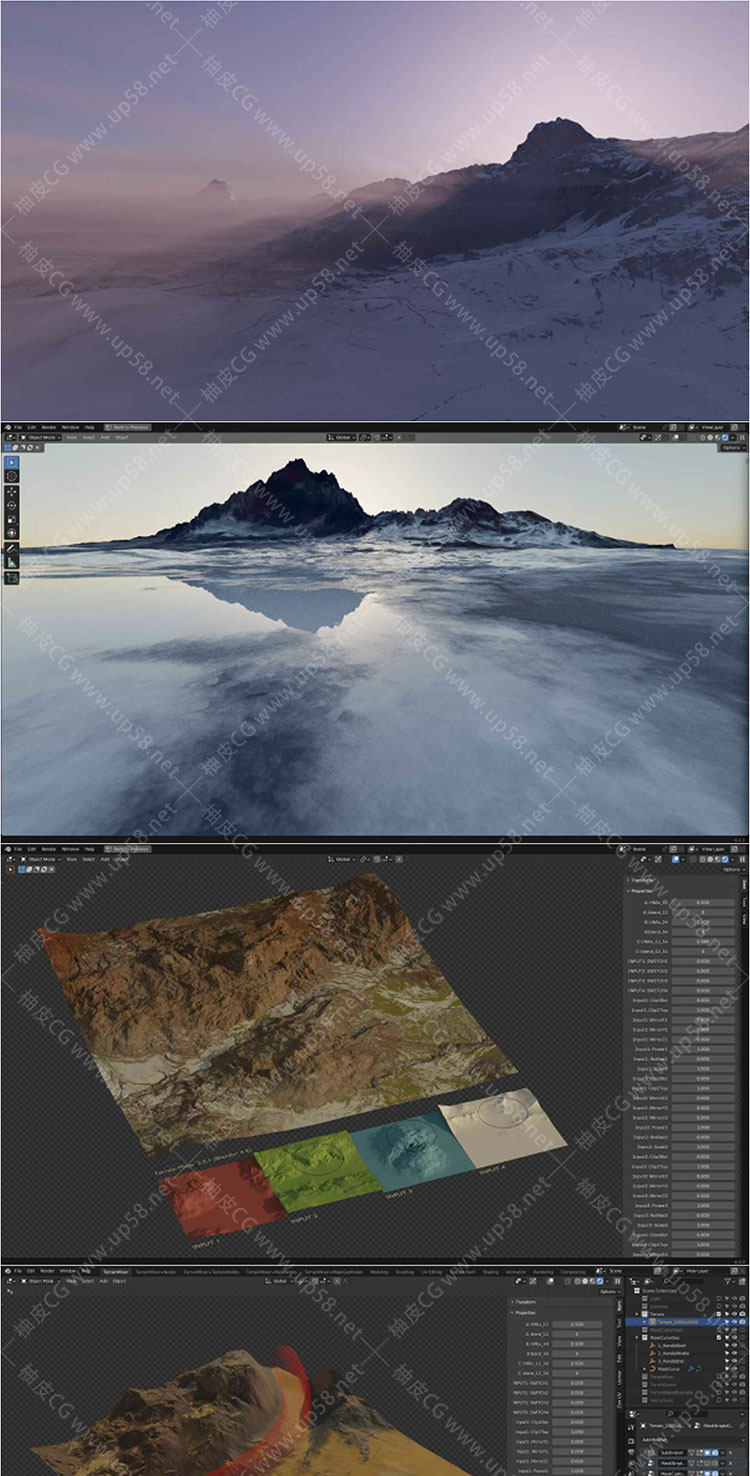
Task: Select the Move tool in the lake-render viewport
Action: point(12,492)
